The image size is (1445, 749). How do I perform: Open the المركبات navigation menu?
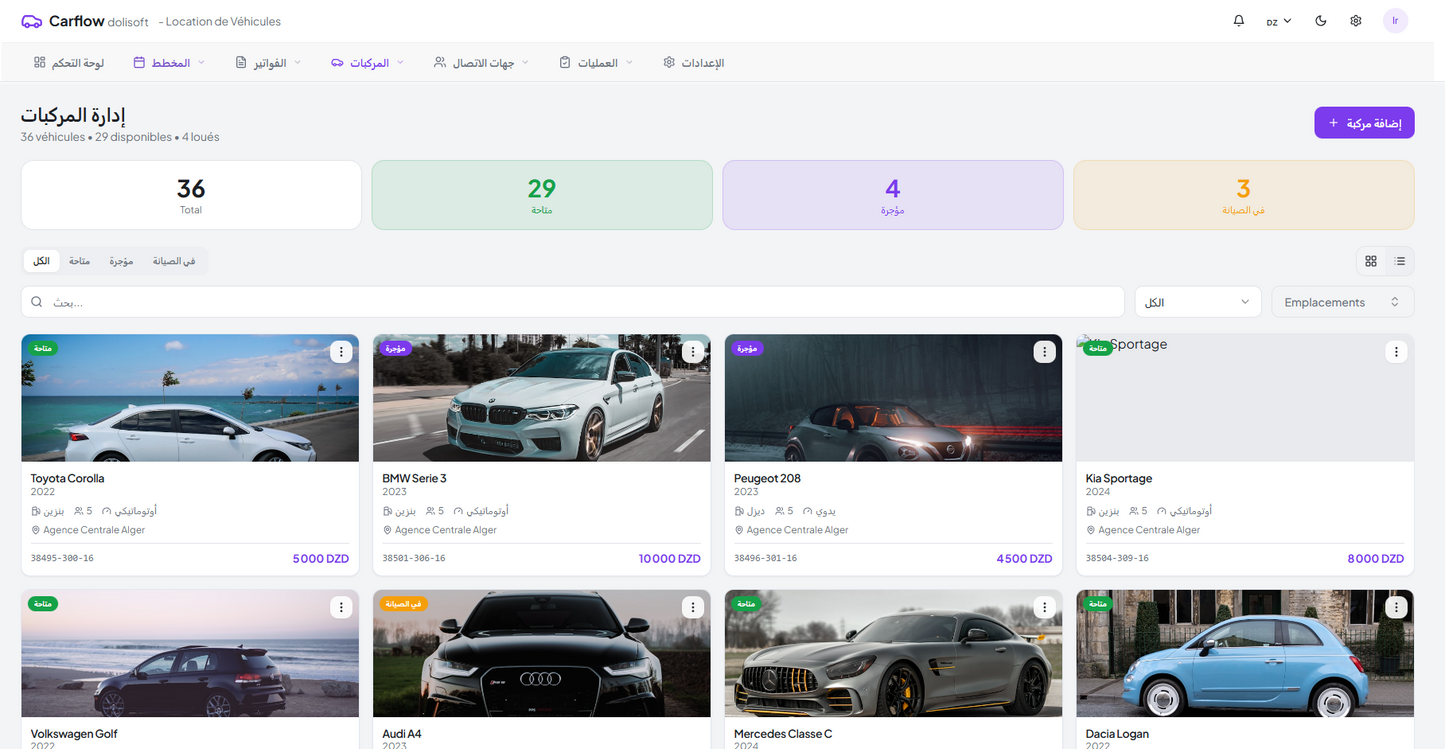tap(368, 63)
